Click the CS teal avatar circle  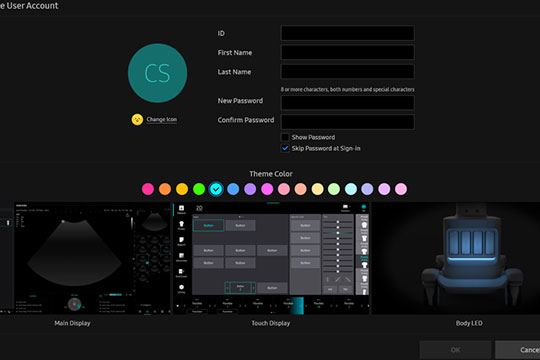(157, 73)
